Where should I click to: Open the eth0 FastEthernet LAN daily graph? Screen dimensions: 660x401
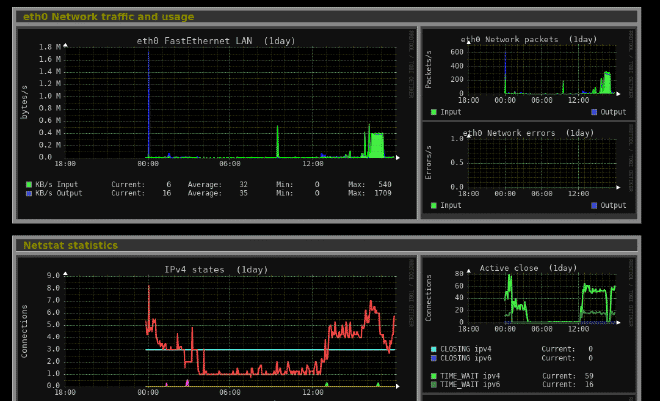click(x=217, y=123)
